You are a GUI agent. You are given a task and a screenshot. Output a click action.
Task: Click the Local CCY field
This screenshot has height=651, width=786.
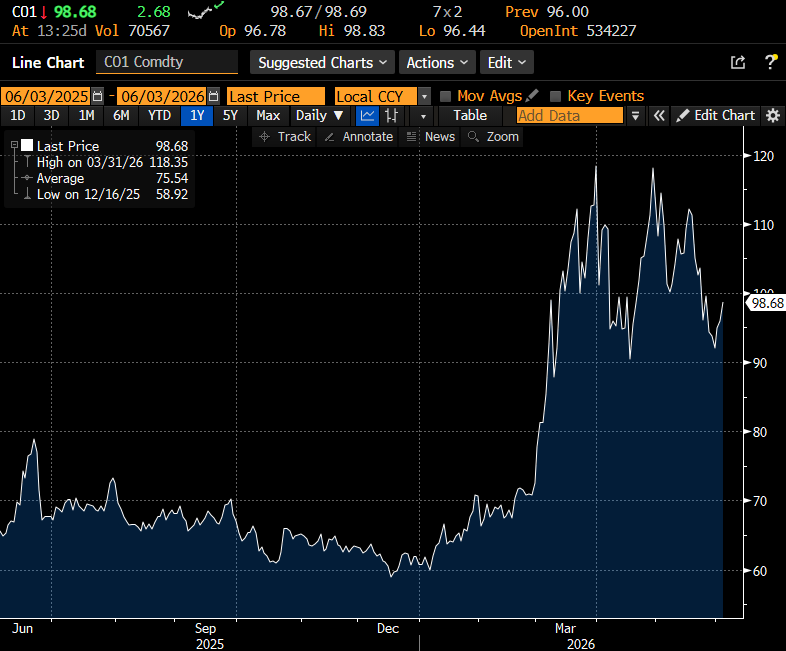(376, 96)
